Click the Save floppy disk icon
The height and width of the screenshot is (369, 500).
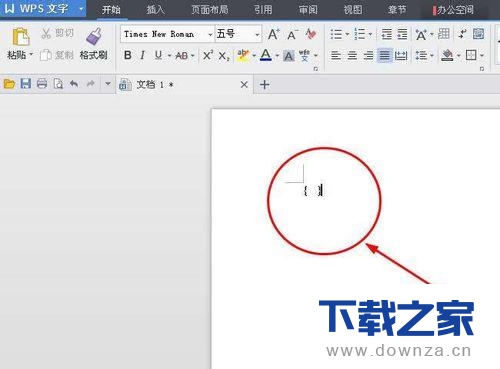(x=26, y=84)
